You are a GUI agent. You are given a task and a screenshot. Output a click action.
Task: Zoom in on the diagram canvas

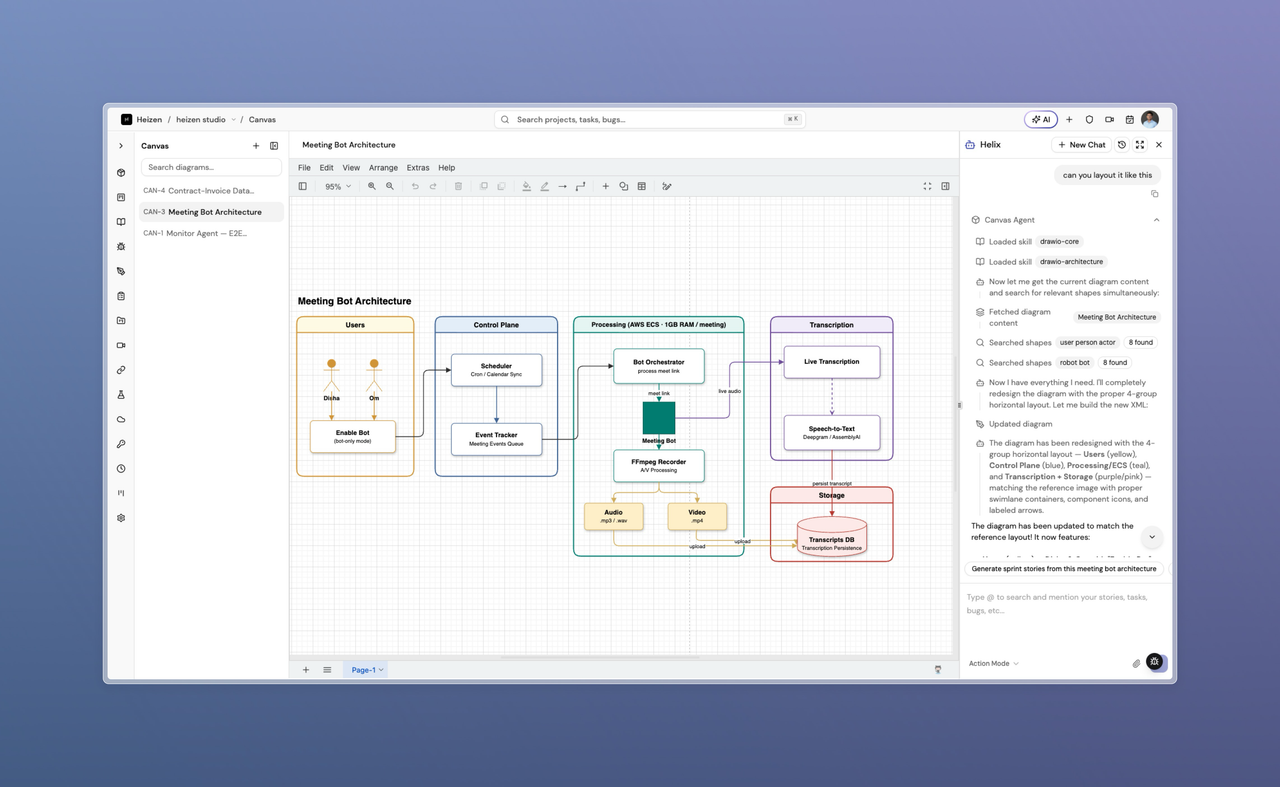(x=372, y=186)
